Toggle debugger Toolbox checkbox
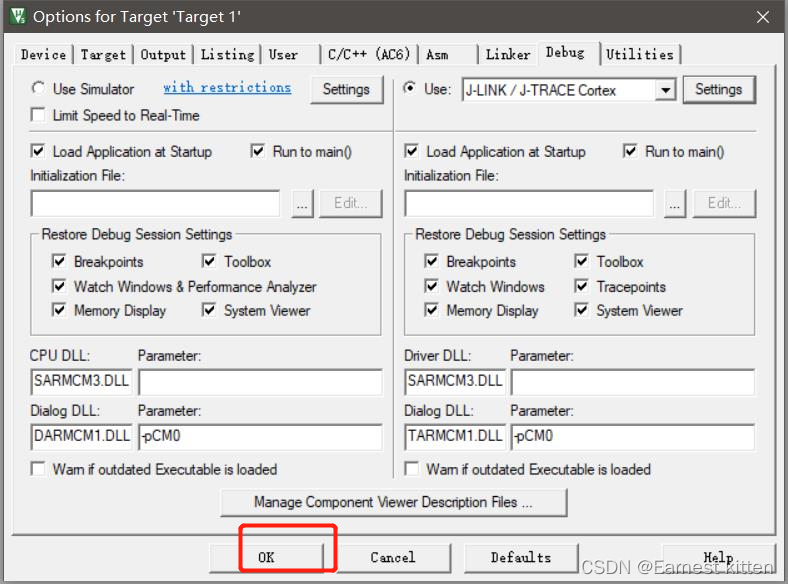This screenshot has height=584, width=788. (x=582, y=261)
